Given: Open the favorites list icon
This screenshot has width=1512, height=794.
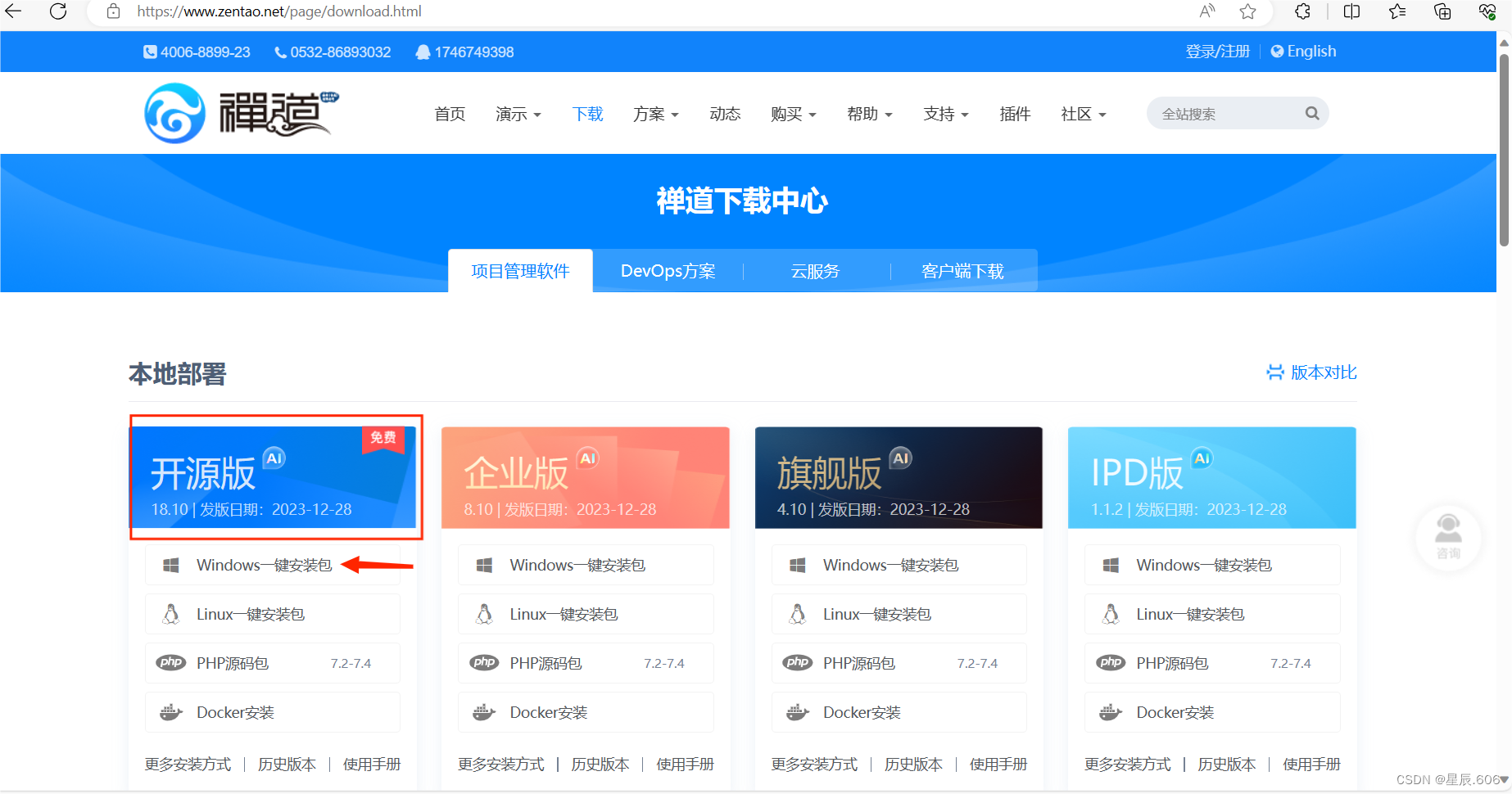Looking at the screenshot, I should click(1397, 11).
